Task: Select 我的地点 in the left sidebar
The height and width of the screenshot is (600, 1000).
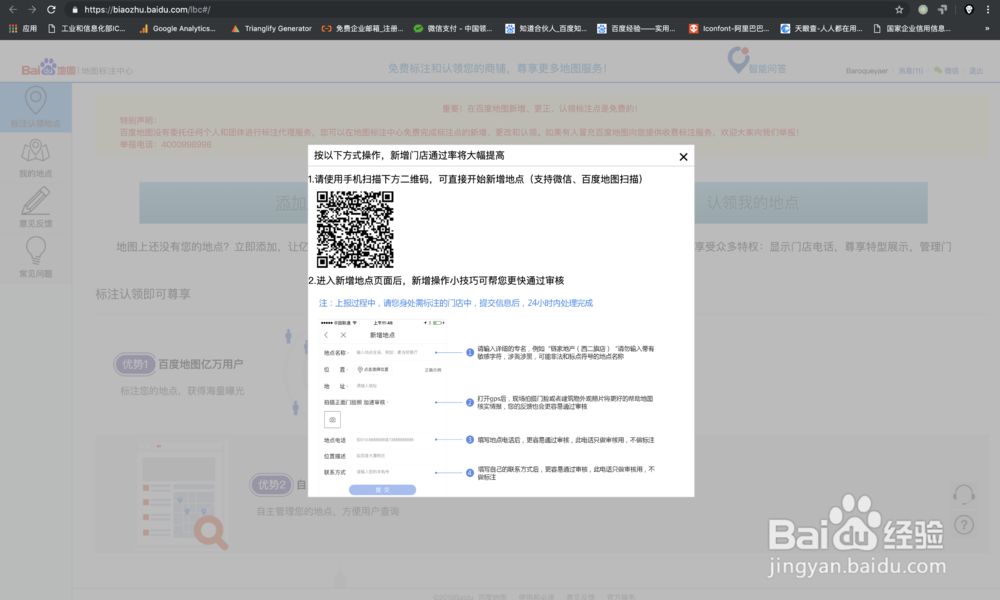Action: tap(36, 155)
